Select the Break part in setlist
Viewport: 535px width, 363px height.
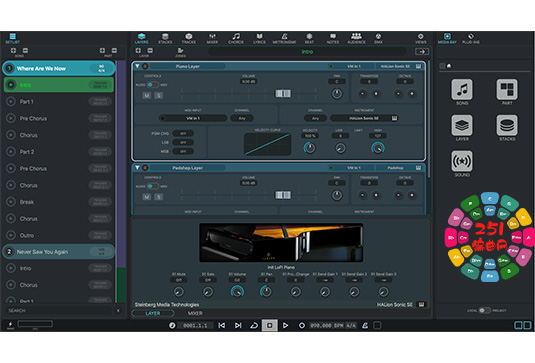[x=59, y=202]
